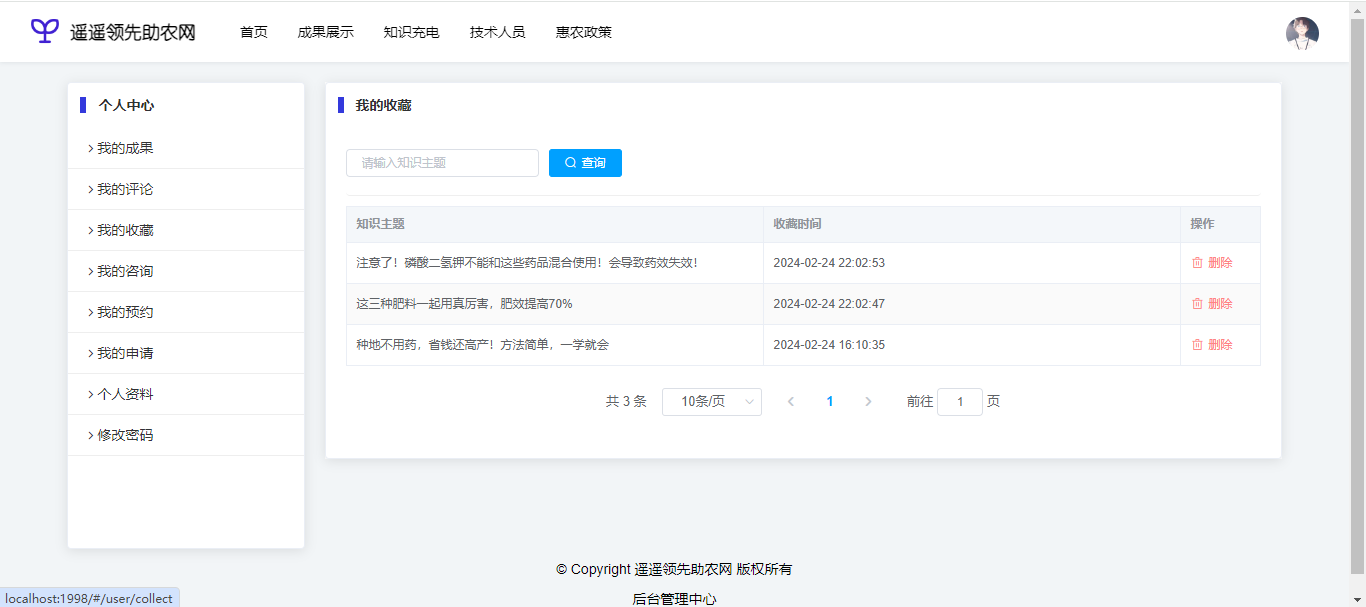Focus the 请输入知识主题 search field
The image size is (1366, 607).
tap(442, 163)
